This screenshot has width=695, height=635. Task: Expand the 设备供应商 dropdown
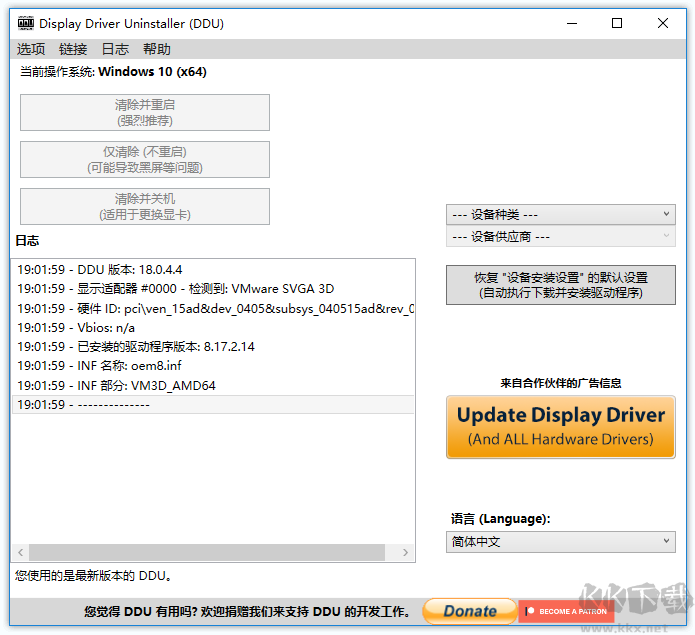pos(561,236)
